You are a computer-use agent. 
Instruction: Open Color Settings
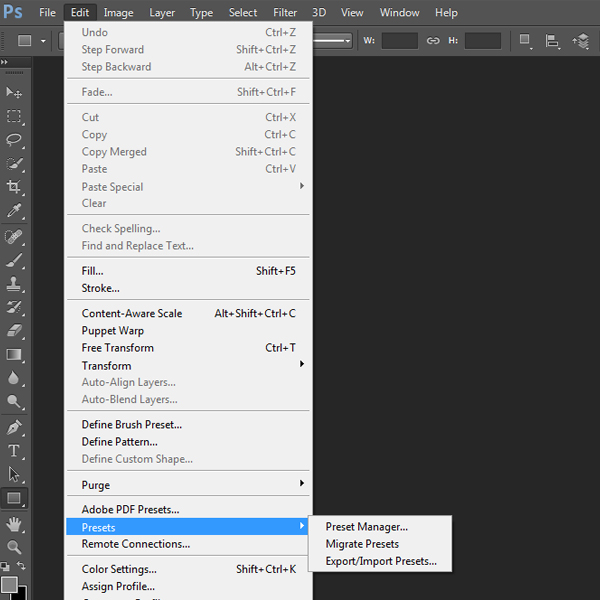[x=188, y=569]
